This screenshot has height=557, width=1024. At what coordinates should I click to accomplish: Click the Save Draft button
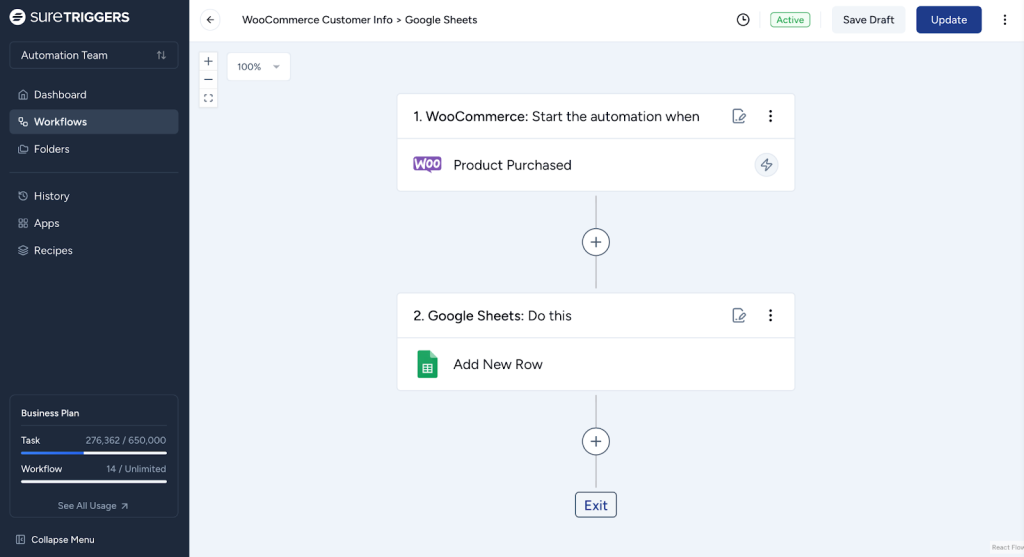point(868,20)
